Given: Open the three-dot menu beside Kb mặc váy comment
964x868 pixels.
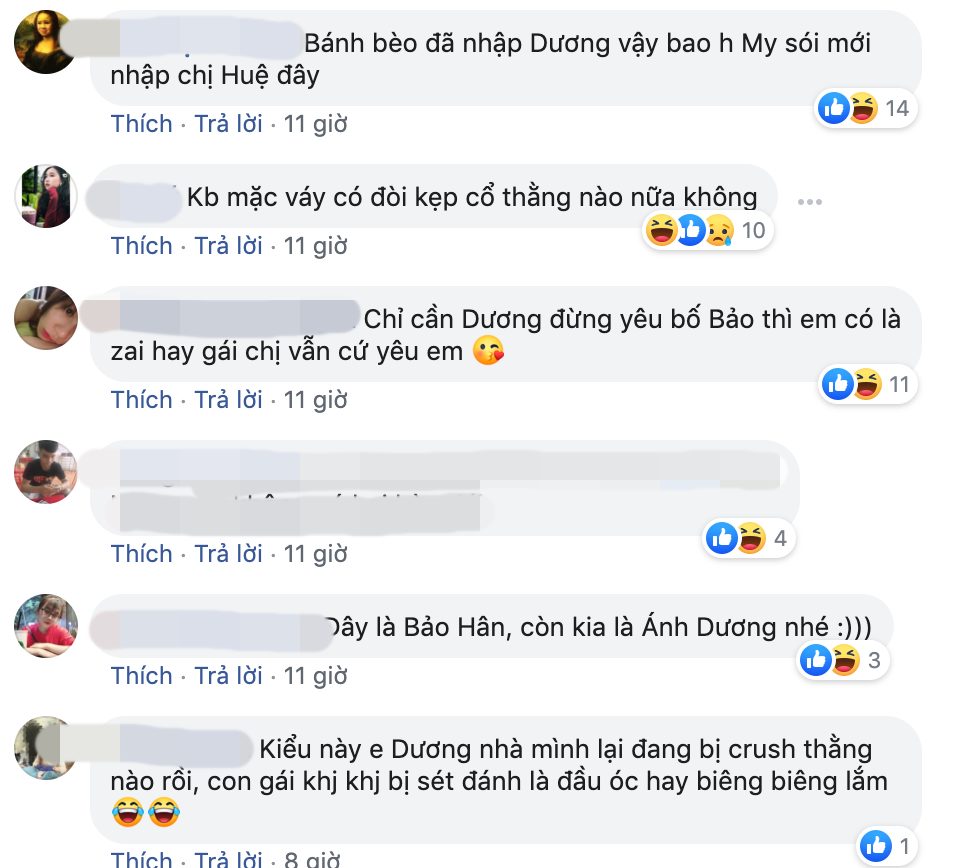Looking at the screenshot, I should (x=809, y=202).
